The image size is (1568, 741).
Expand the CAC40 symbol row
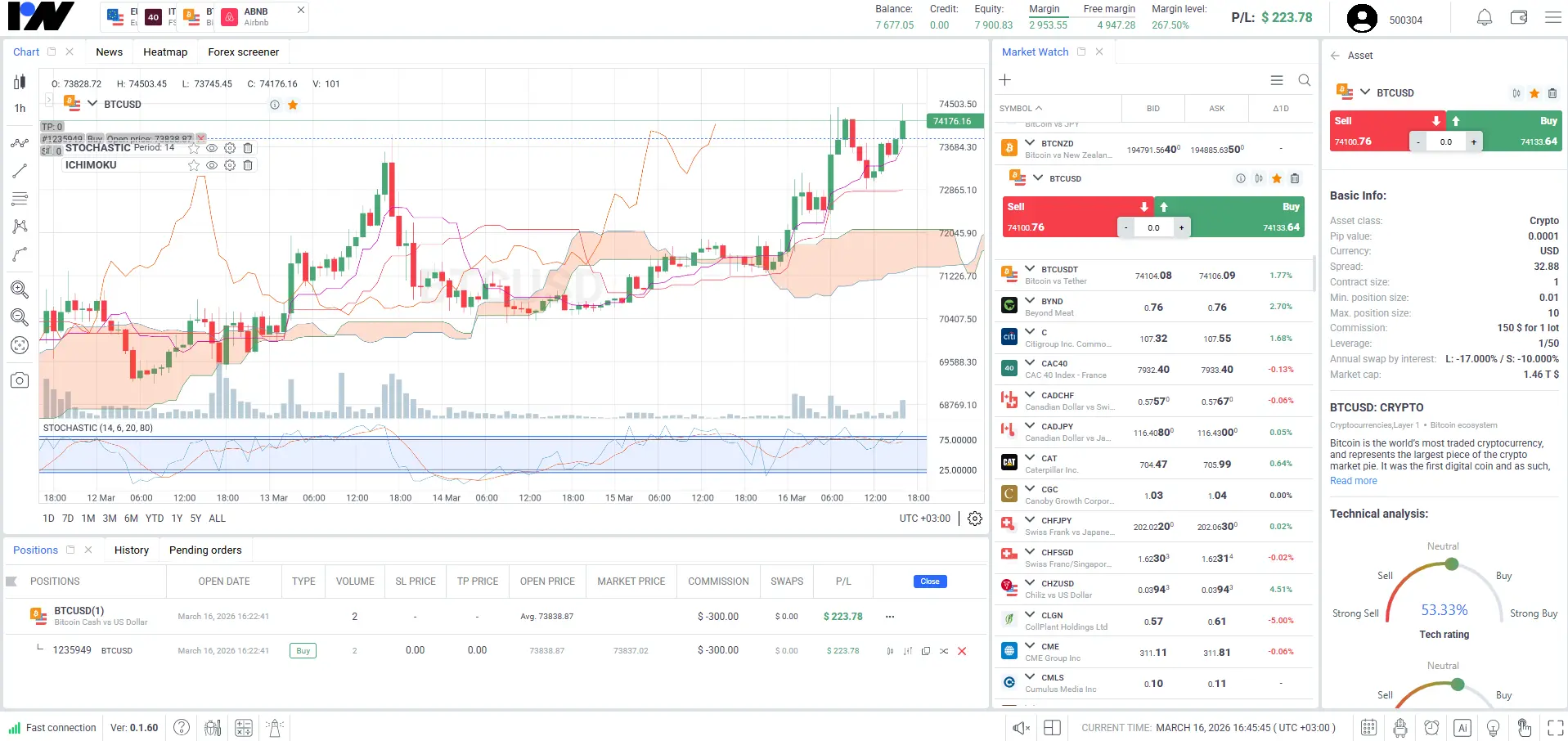coord(1030,363)
